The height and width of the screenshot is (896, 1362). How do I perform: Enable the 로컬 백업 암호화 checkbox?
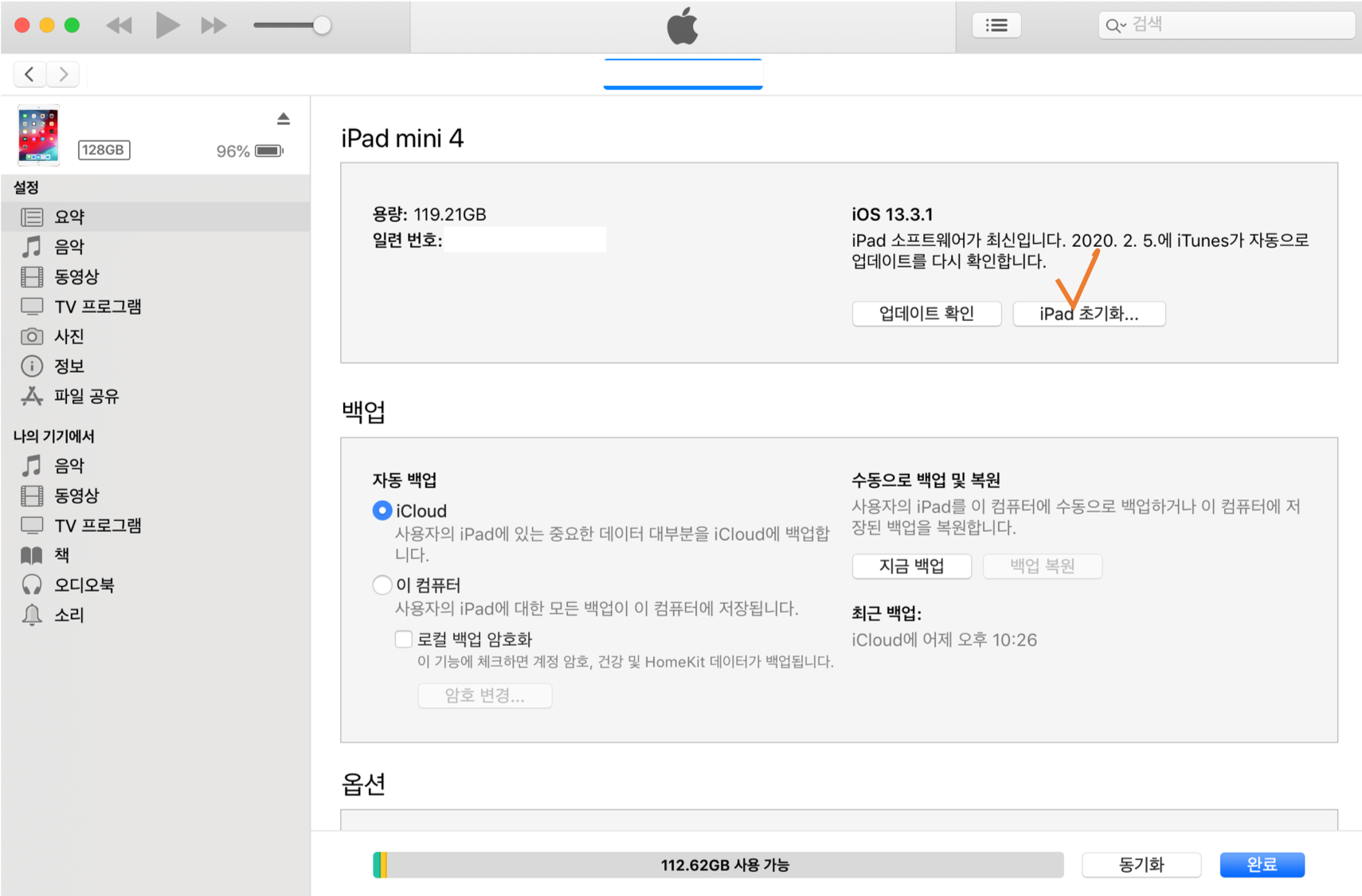[404, 639]
